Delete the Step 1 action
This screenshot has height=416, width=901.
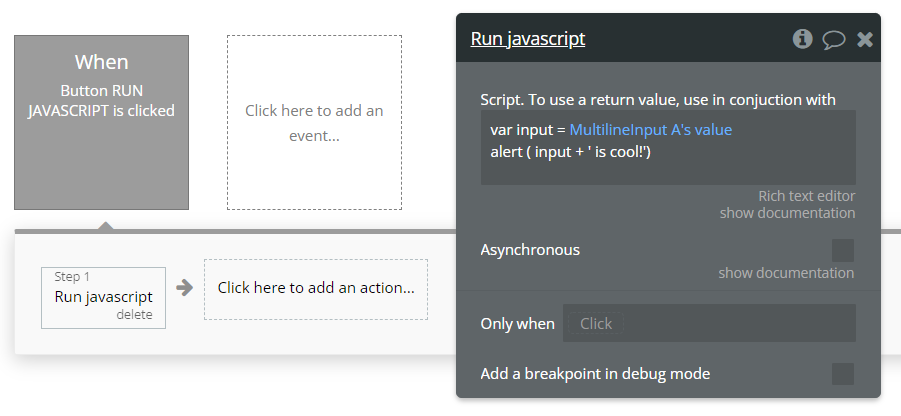pos(134,314)
